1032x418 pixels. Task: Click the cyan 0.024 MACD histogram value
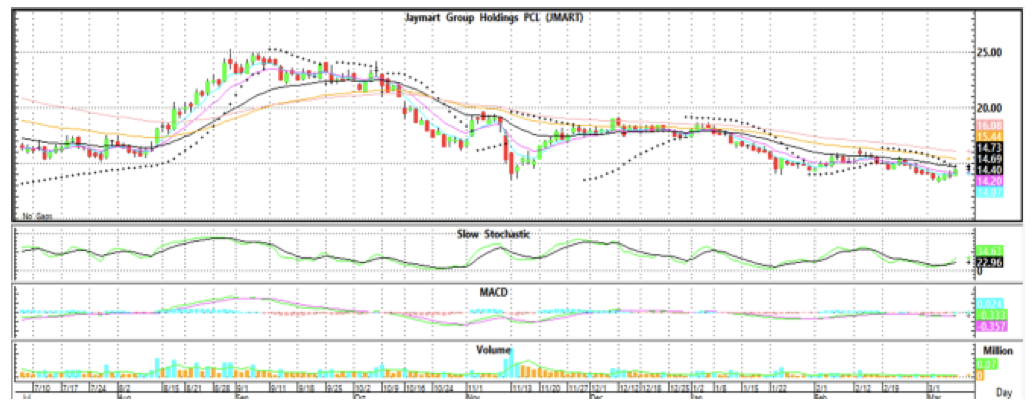tap(989, 304)
